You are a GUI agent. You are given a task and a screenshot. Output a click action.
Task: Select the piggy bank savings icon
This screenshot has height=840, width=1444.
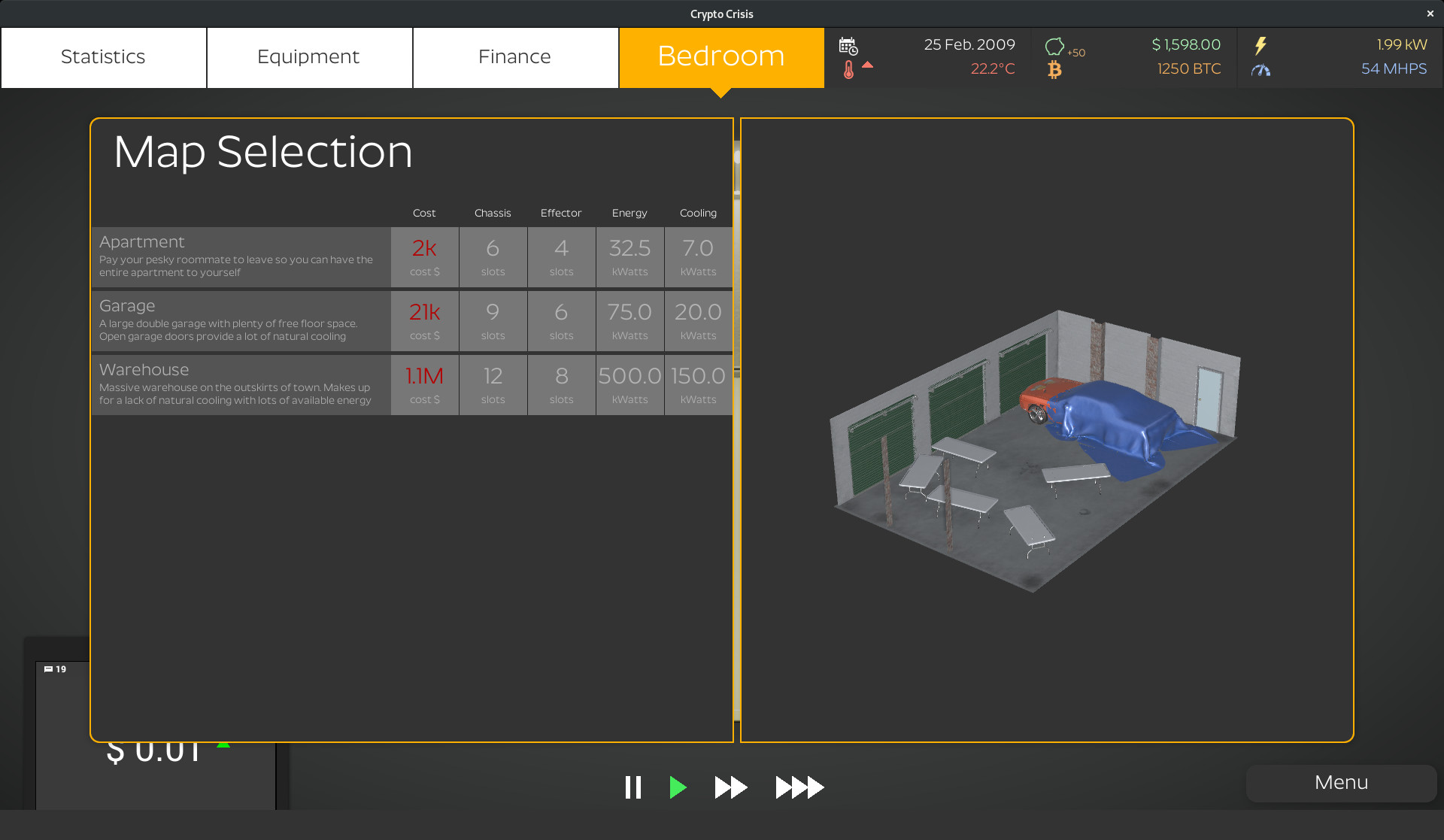1055,46
